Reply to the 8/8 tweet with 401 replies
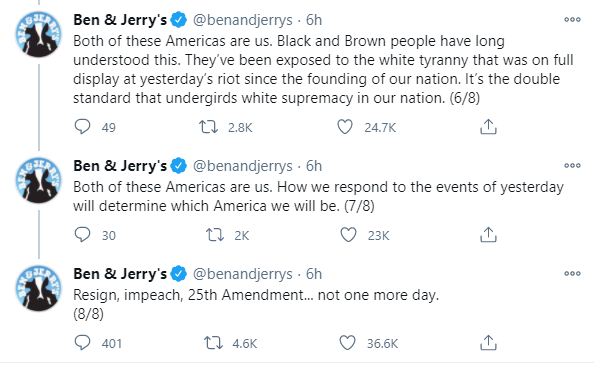 pos(82,343)
